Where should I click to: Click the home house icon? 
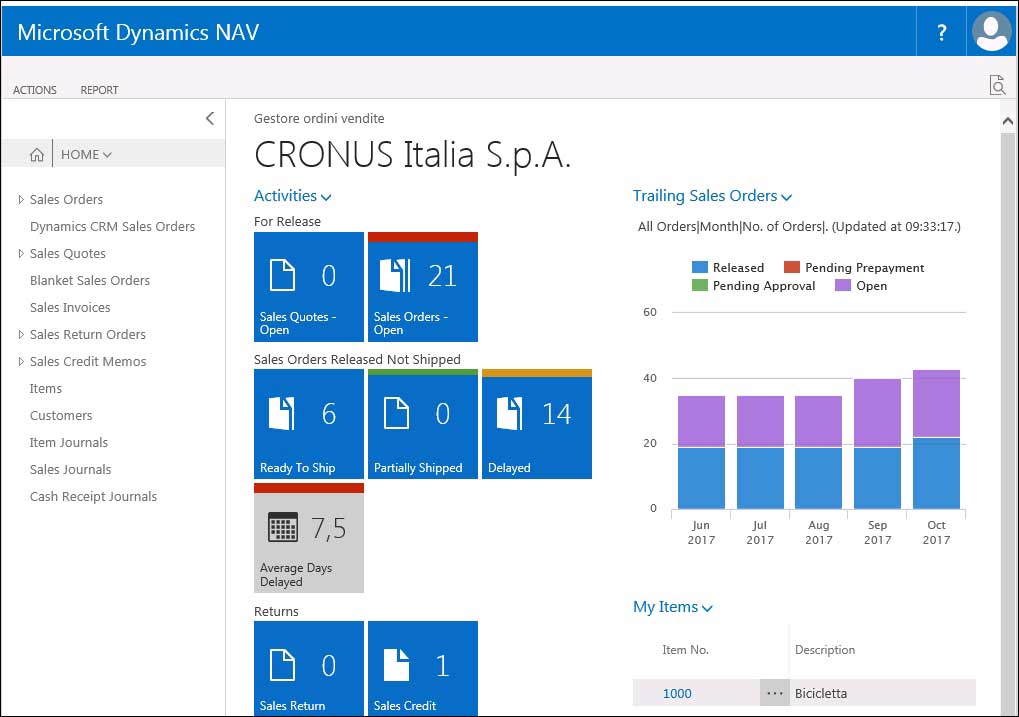pos(37,155)
